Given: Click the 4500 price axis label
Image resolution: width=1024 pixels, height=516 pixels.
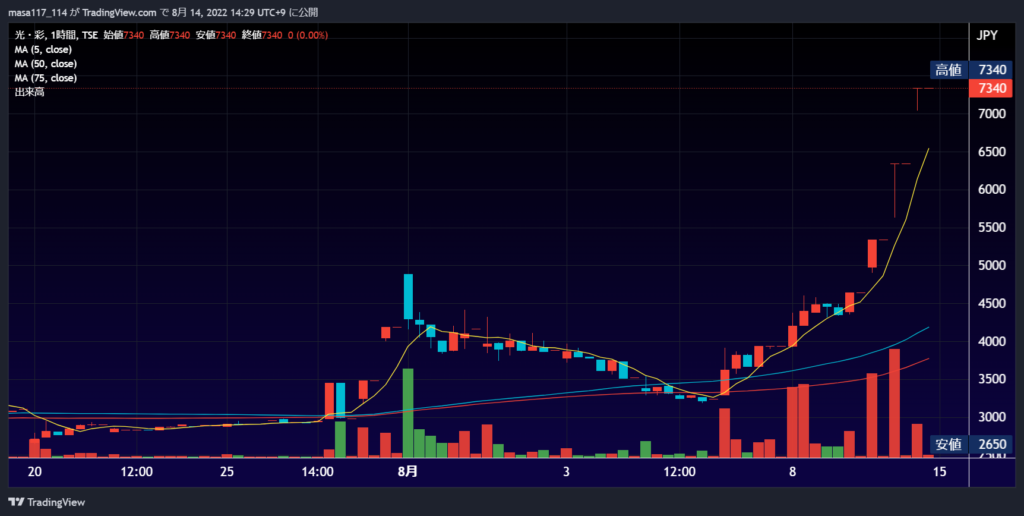Looking at the screenshot, I should 992,304.
